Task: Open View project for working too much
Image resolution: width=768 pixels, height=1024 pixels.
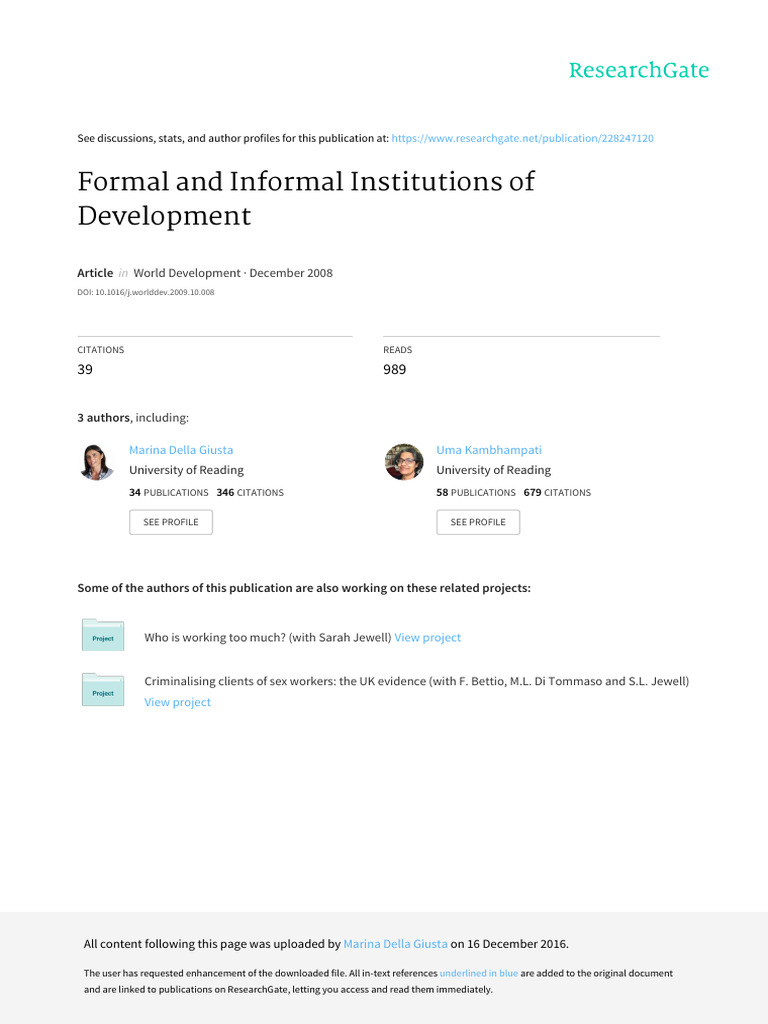Action: (428, 637)
